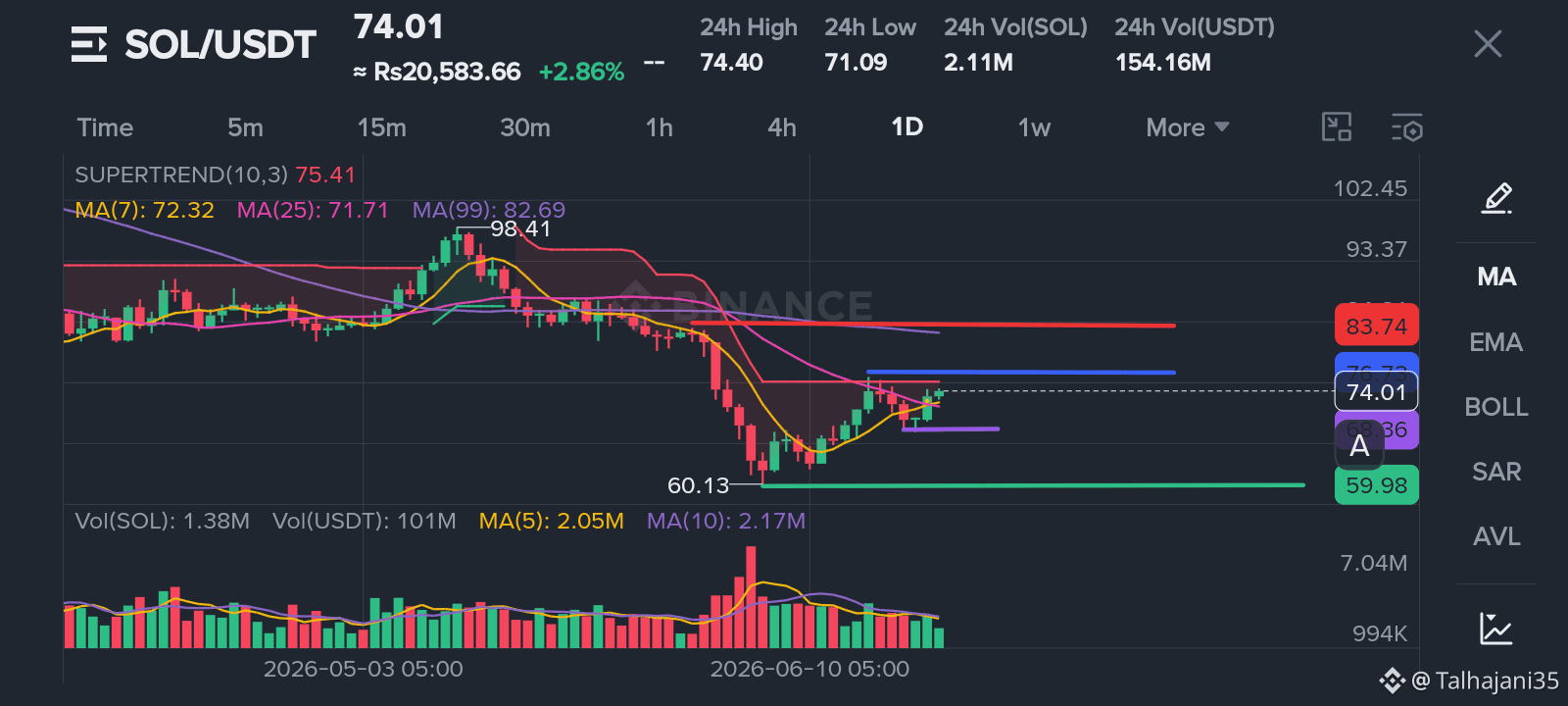Open the SOL/USDT pair selector
Viewport: 1568px width, 706px height.
pyautogui.click(x=220, y=44)
